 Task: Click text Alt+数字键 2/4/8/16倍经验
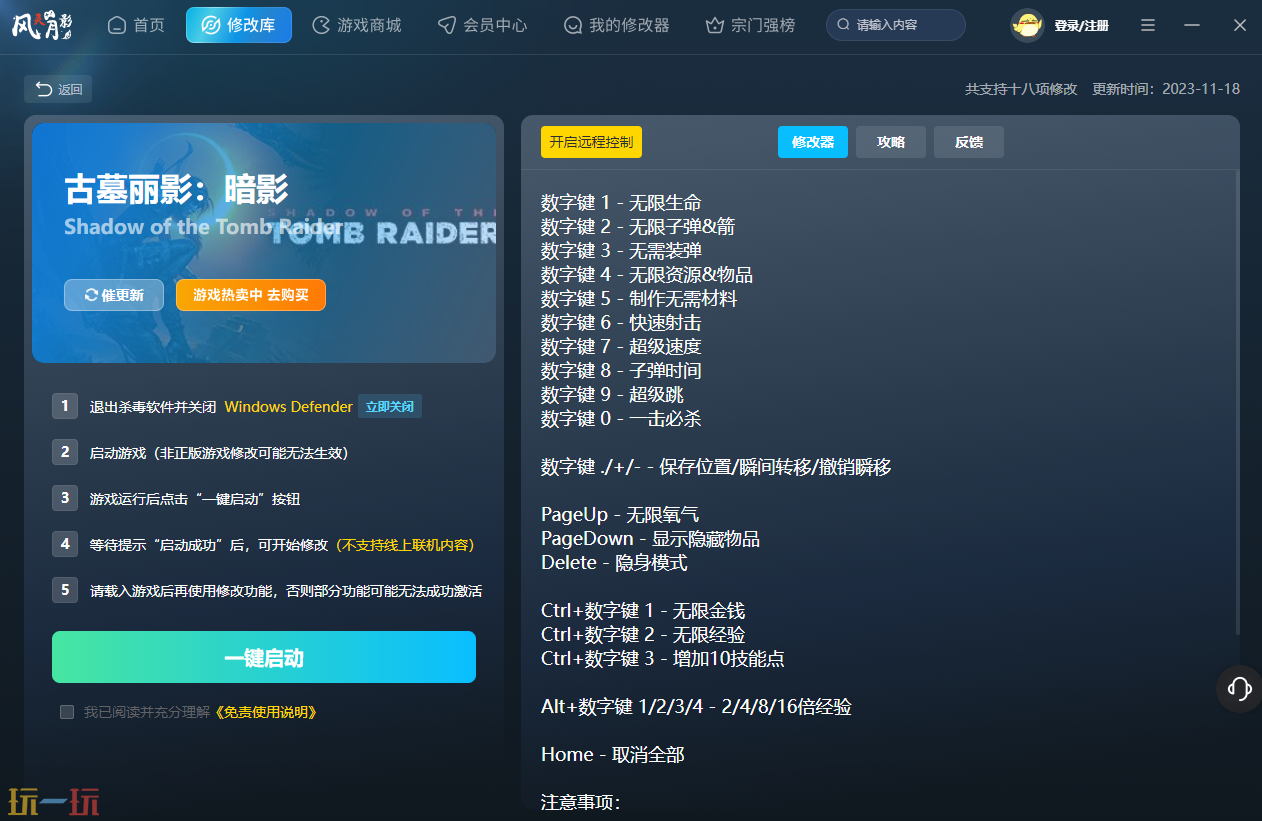pos(696,707)
